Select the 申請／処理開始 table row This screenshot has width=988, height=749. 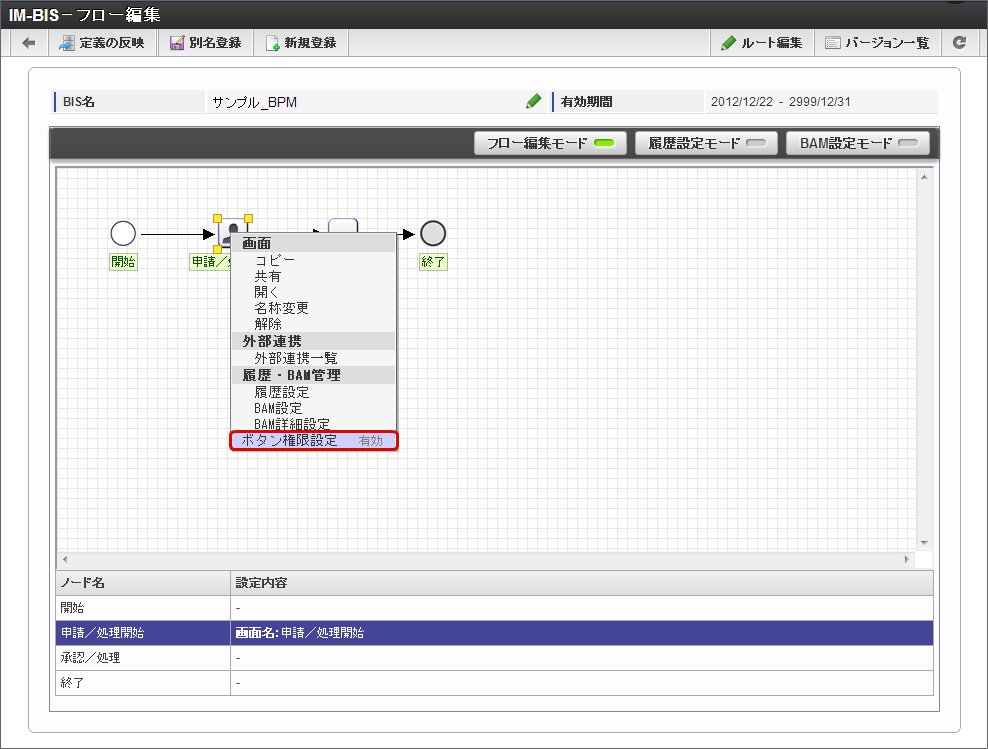click(x=494, y=632)
